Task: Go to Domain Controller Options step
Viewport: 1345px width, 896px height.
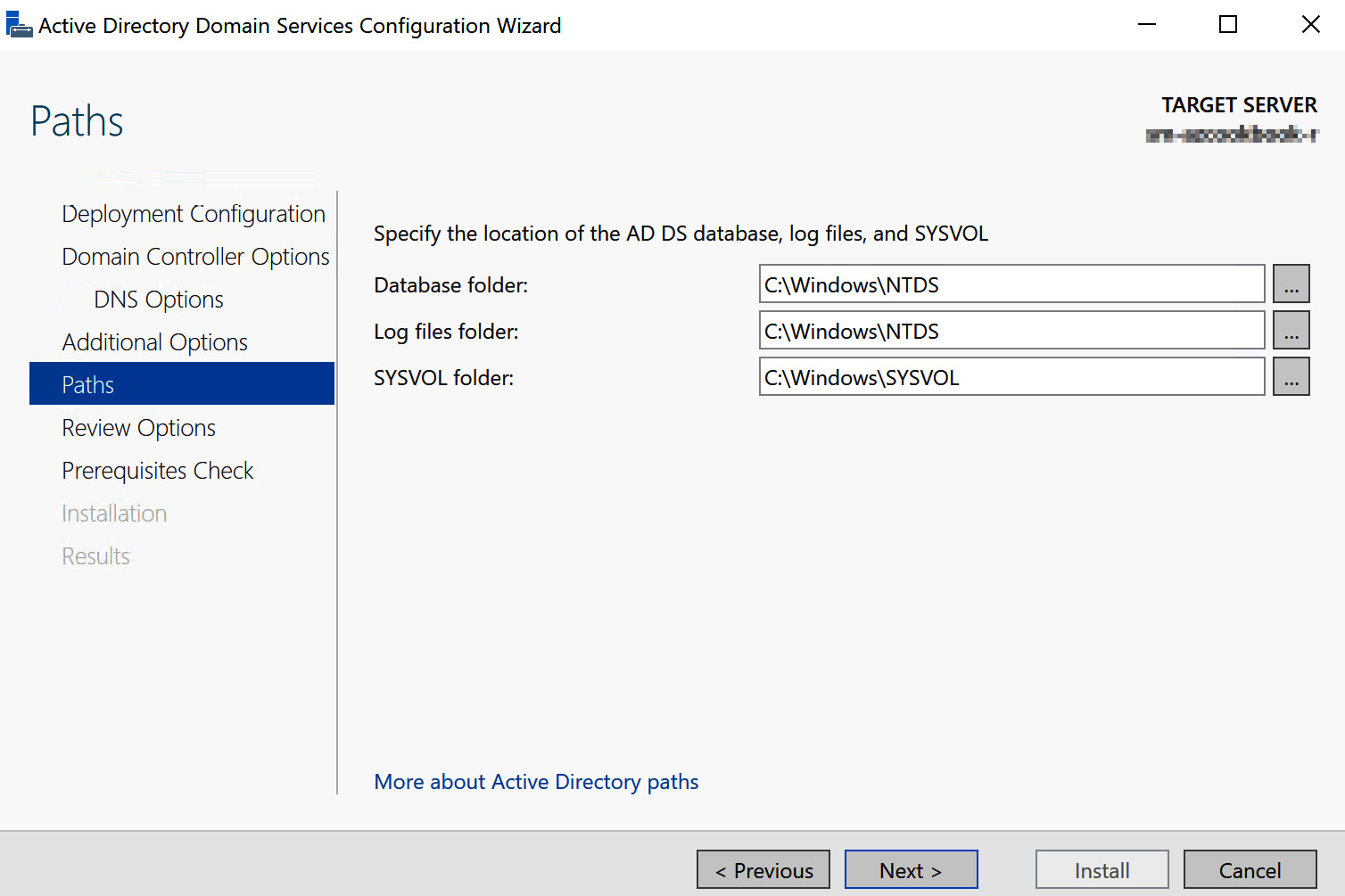Action: pos(195,257)
